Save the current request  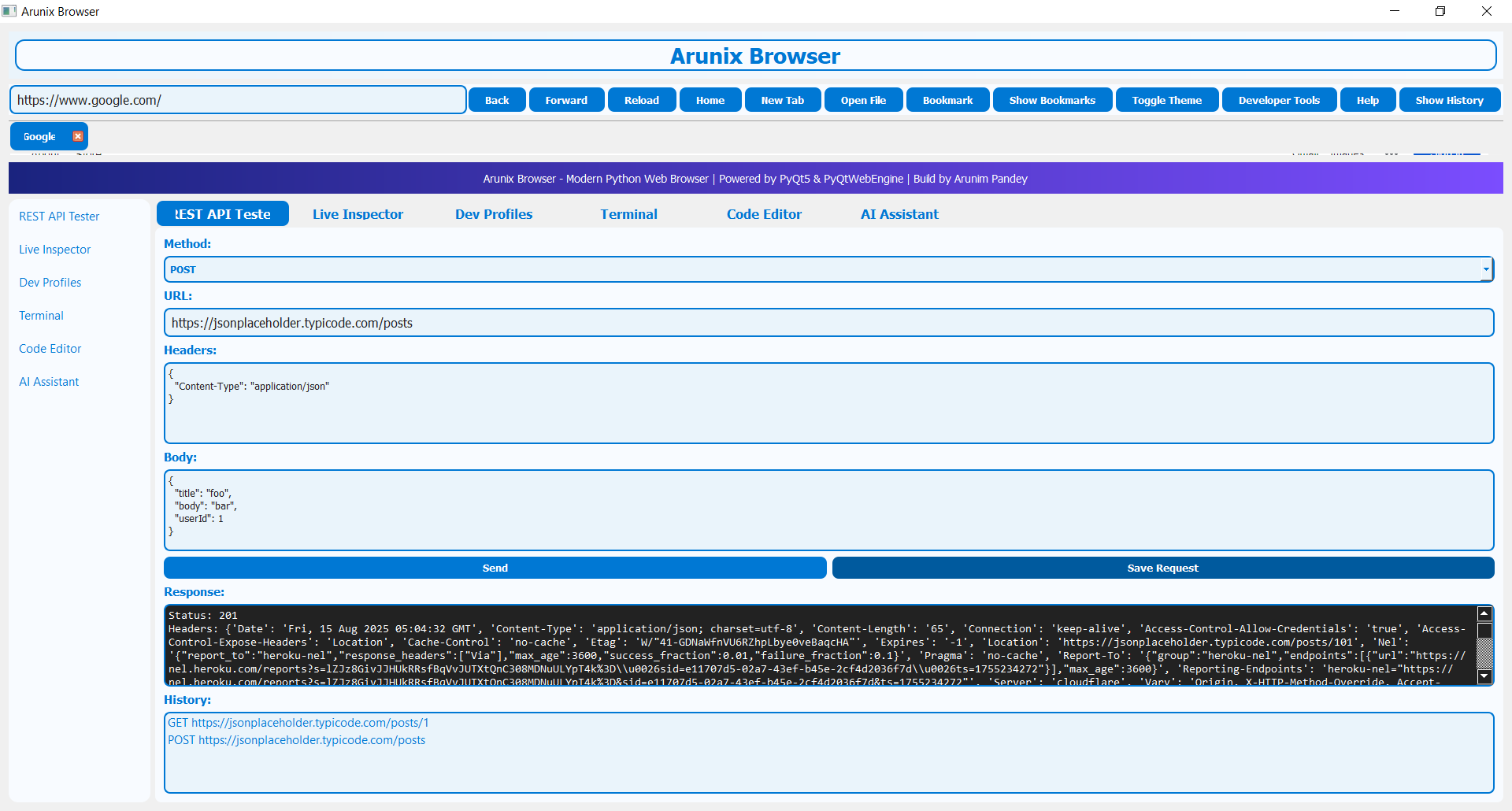point(1162,567)
